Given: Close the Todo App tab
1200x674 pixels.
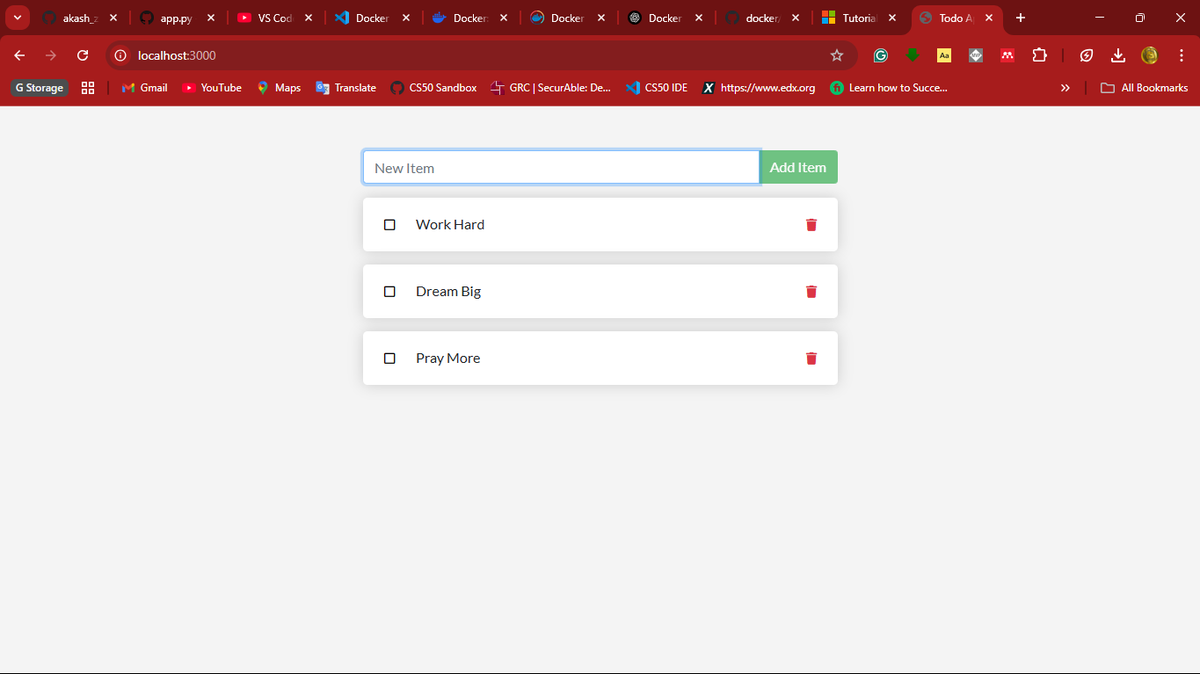Looking at the screenshot, I should (989, 18).
